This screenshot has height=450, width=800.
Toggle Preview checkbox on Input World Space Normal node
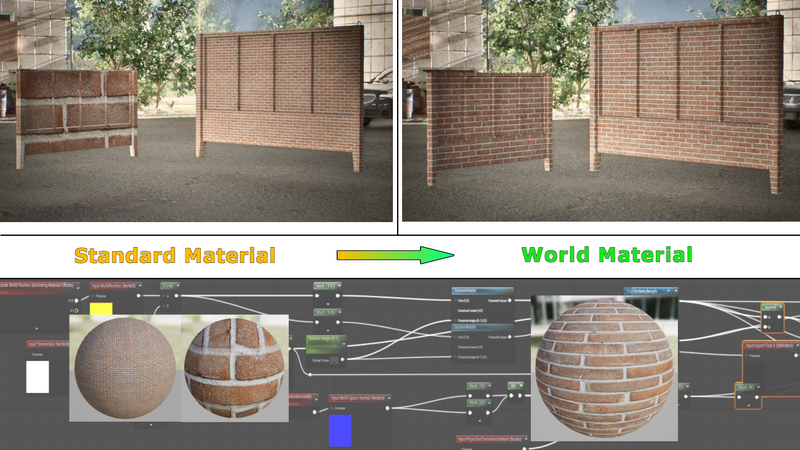coord(332,408)
